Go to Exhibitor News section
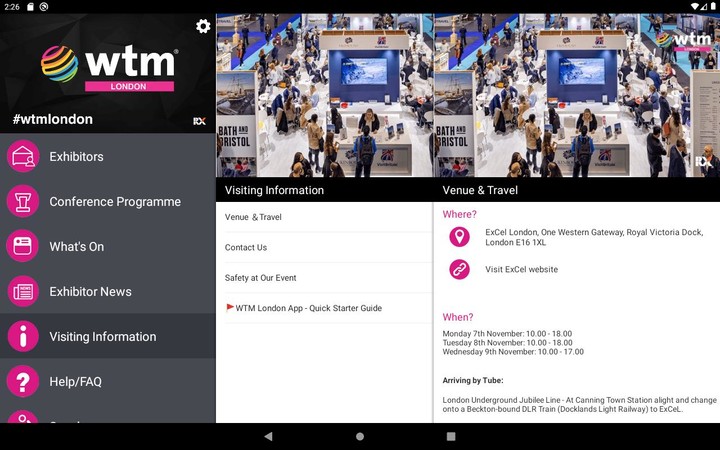Image resolution: width=720 pixels, height=450 pixels. (x=108, y=292)
